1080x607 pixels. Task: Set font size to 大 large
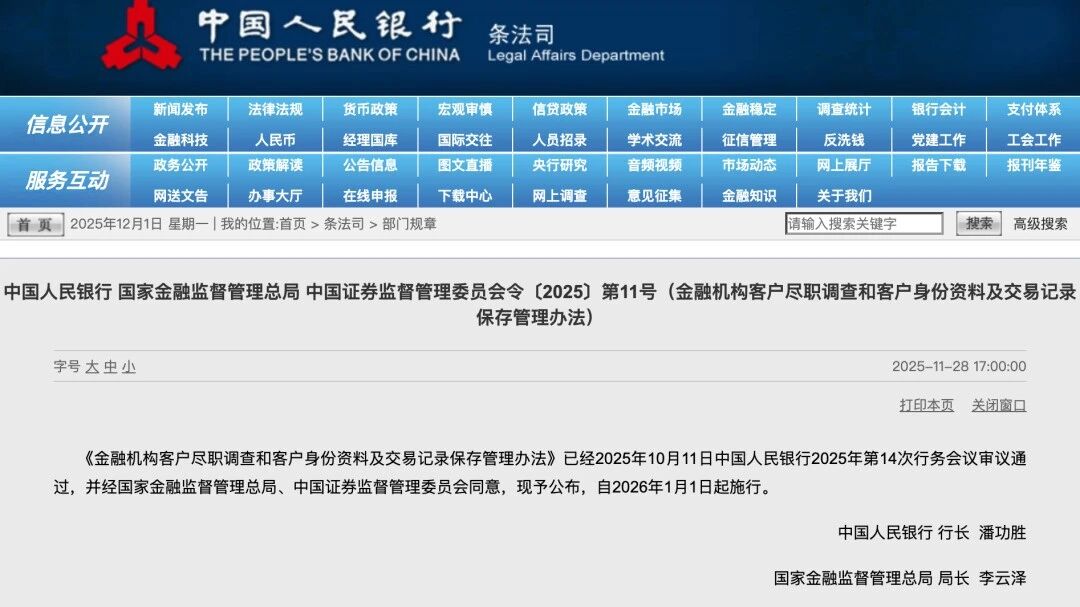point(92,367)
